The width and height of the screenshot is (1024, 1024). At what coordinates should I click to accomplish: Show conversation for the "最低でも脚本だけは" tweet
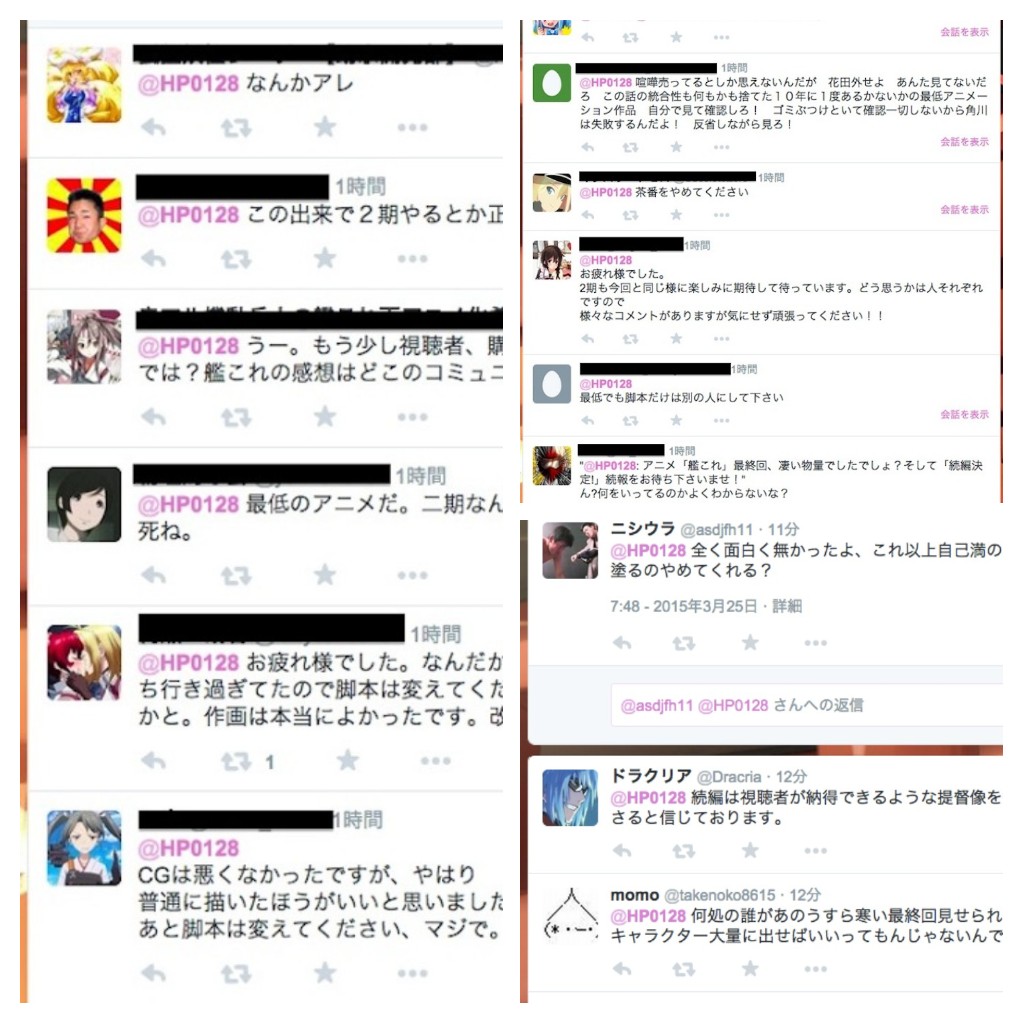click(965, 415)
